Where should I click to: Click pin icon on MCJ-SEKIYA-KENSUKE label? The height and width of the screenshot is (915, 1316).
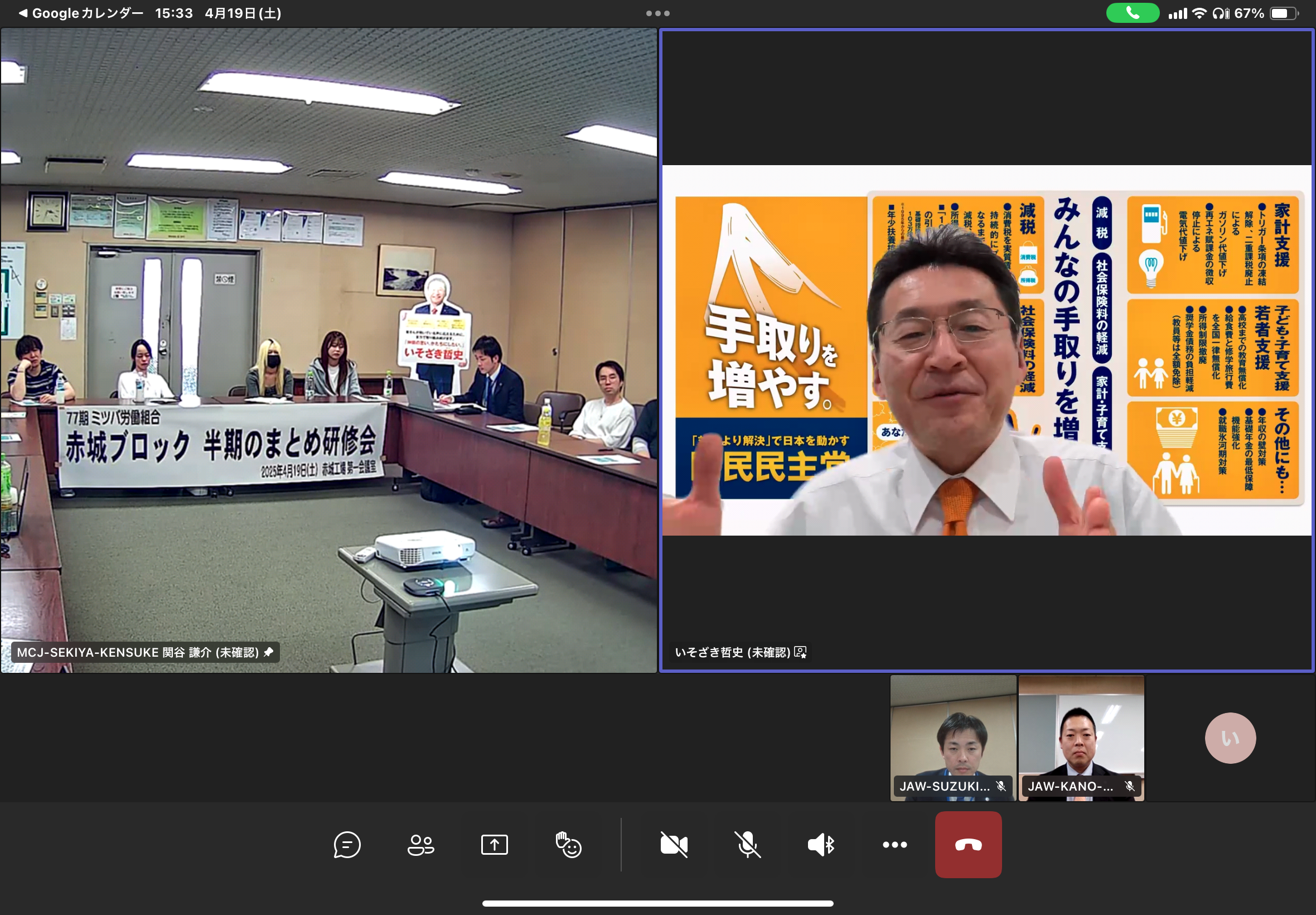268,652
